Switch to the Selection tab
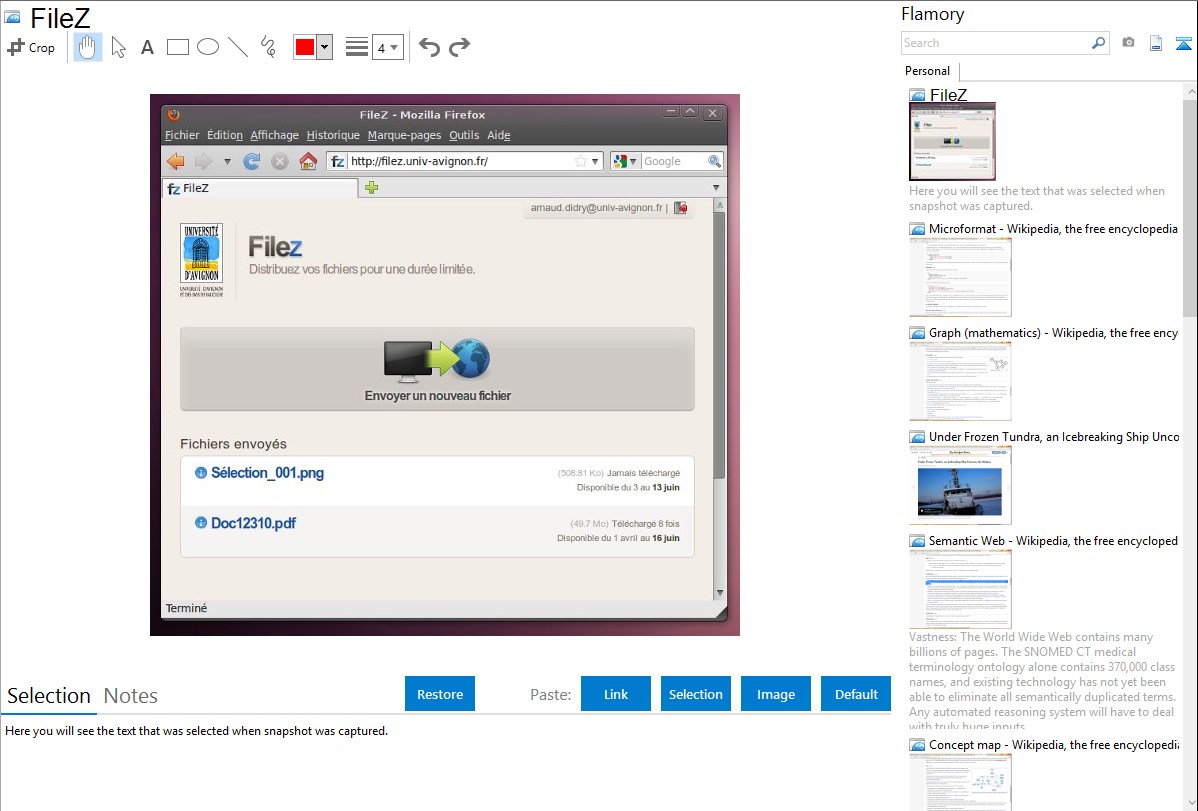The width and height of the screenshot is (1198, 811). [49, 696]
